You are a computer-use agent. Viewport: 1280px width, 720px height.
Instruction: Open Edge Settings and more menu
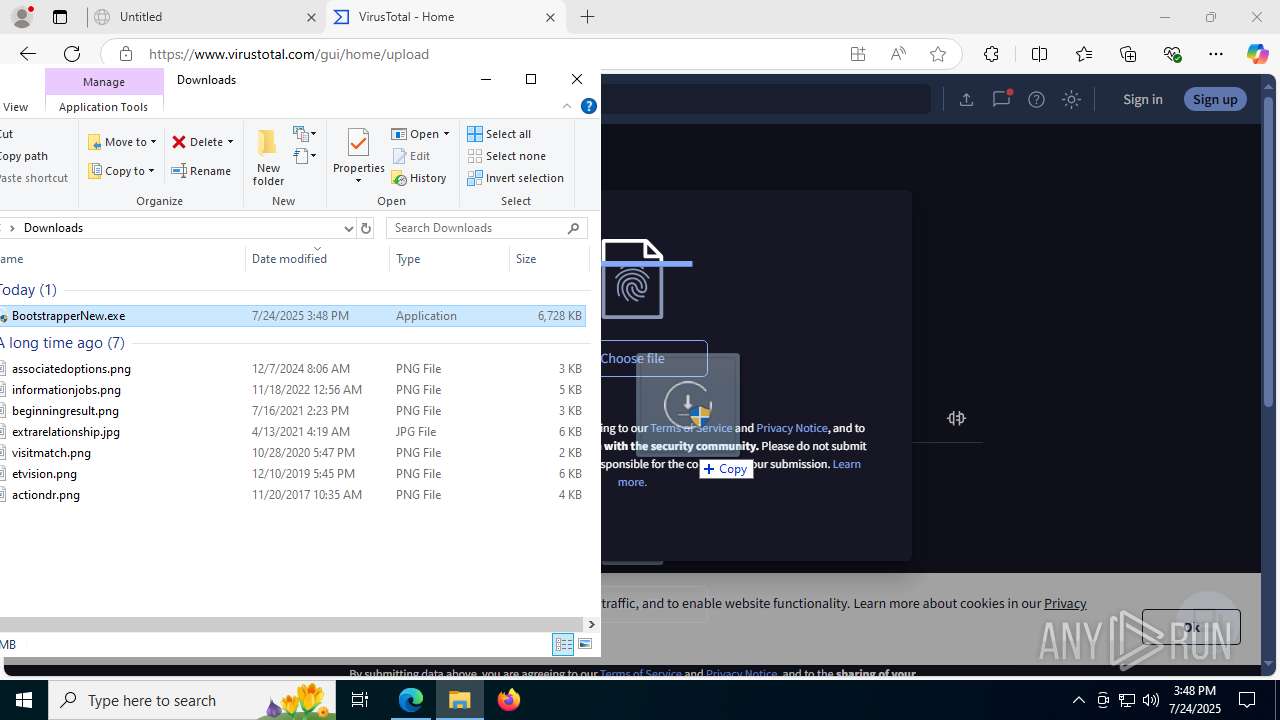(1216, 54)
